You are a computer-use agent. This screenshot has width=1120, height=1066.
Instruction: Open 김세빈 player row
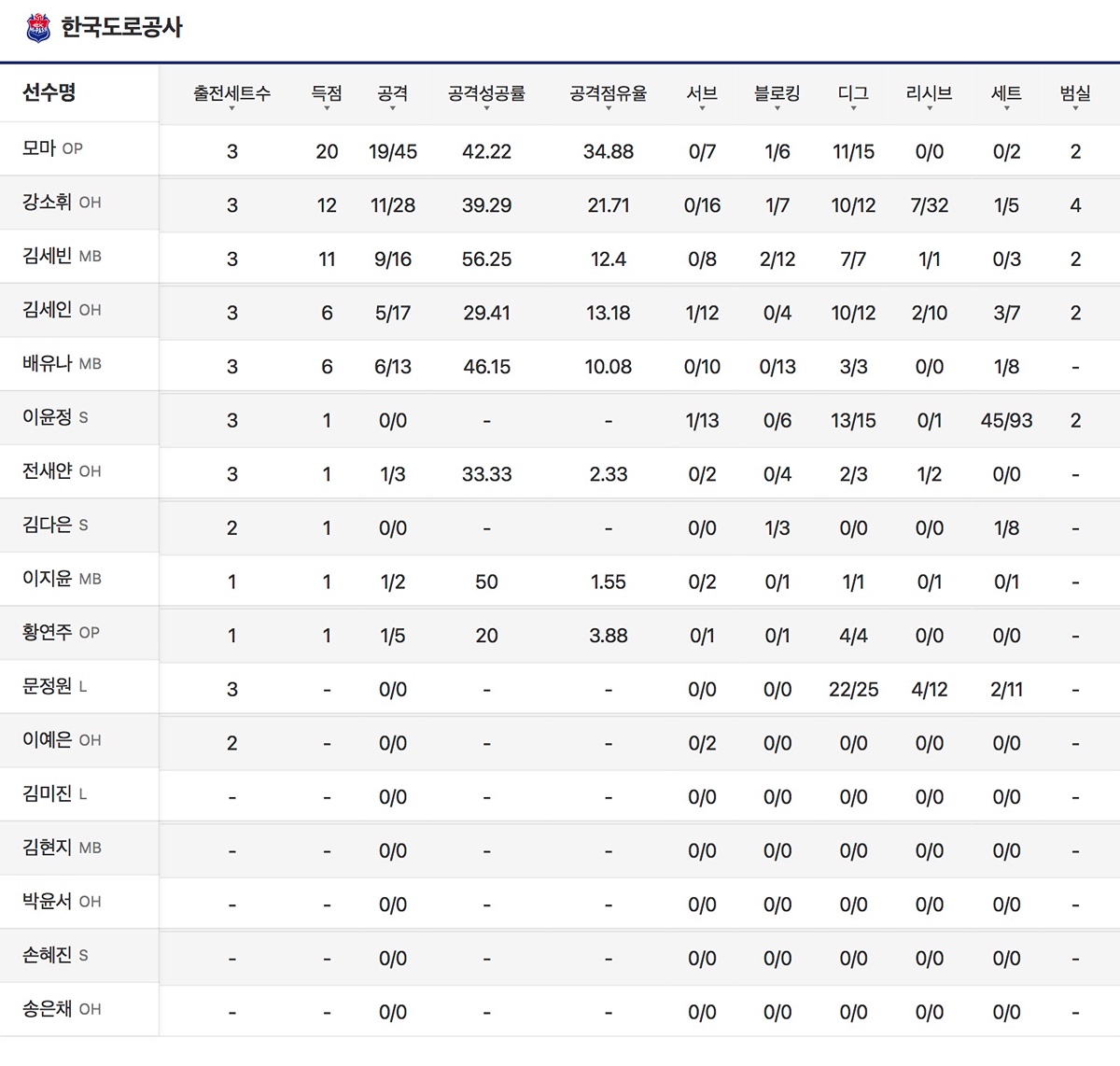point(48,256)
